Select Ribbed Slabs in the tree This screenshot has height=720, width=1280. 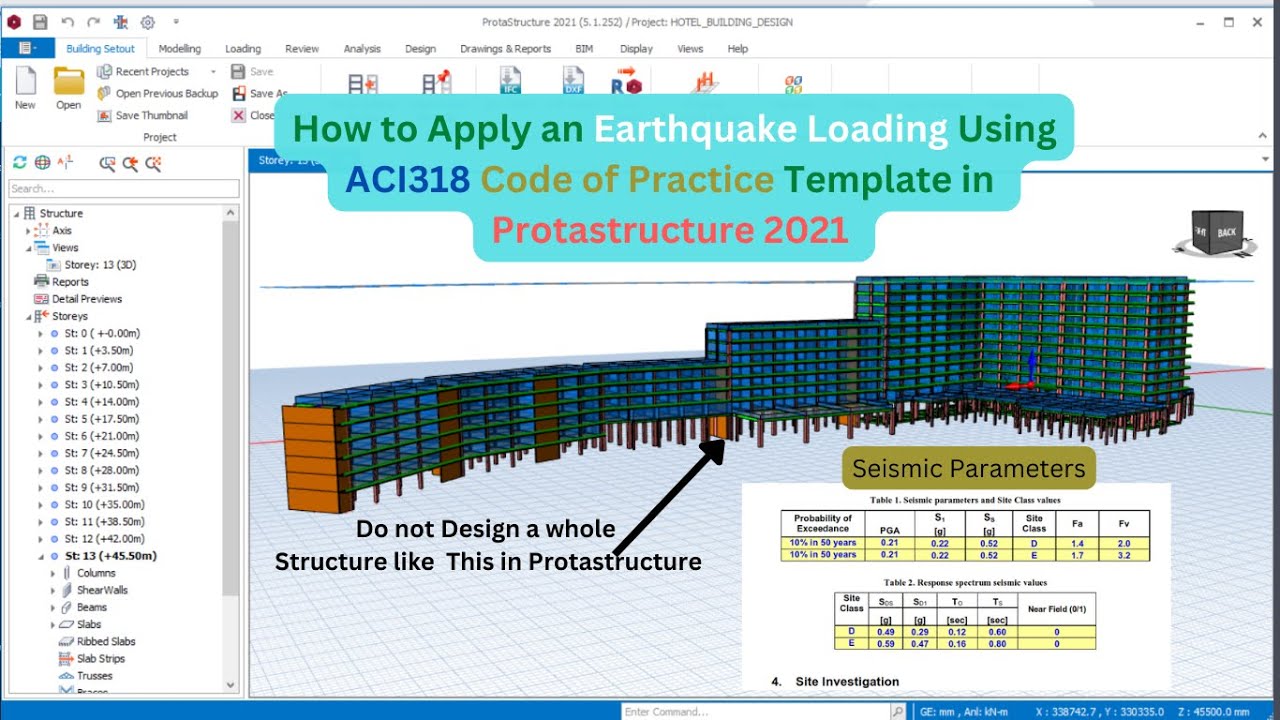tap(98, 642)
